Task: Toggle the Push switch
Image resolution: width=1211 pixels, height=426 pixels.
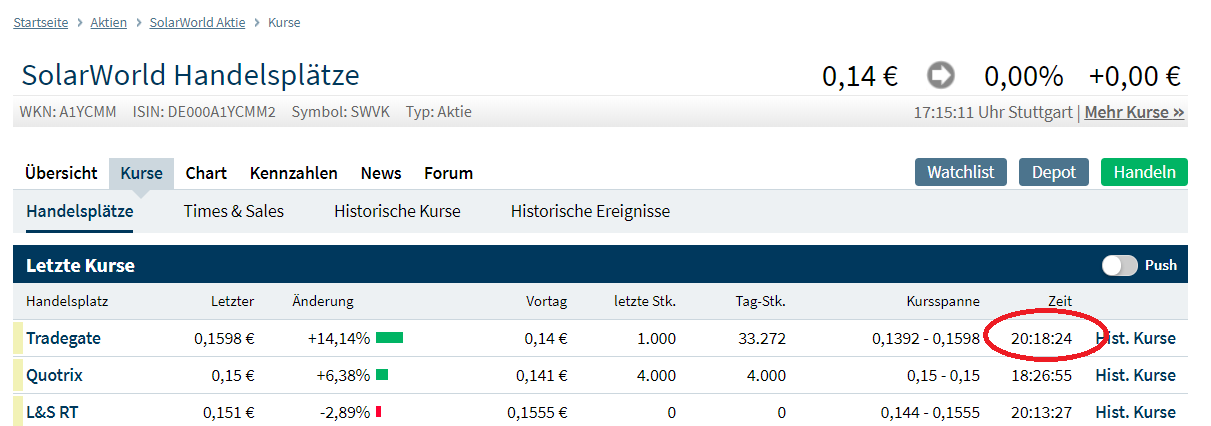Action: pos(1119,266)
